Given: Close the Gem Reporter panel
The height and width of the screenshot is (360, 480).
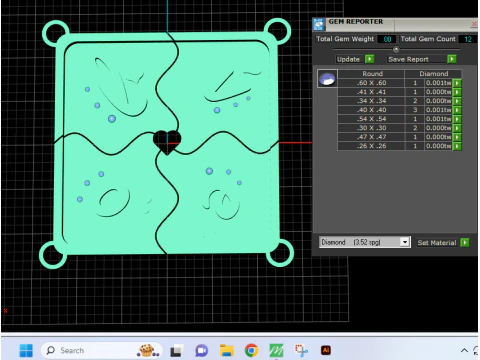Looking at the screenshot, I should tap(474, 24).
